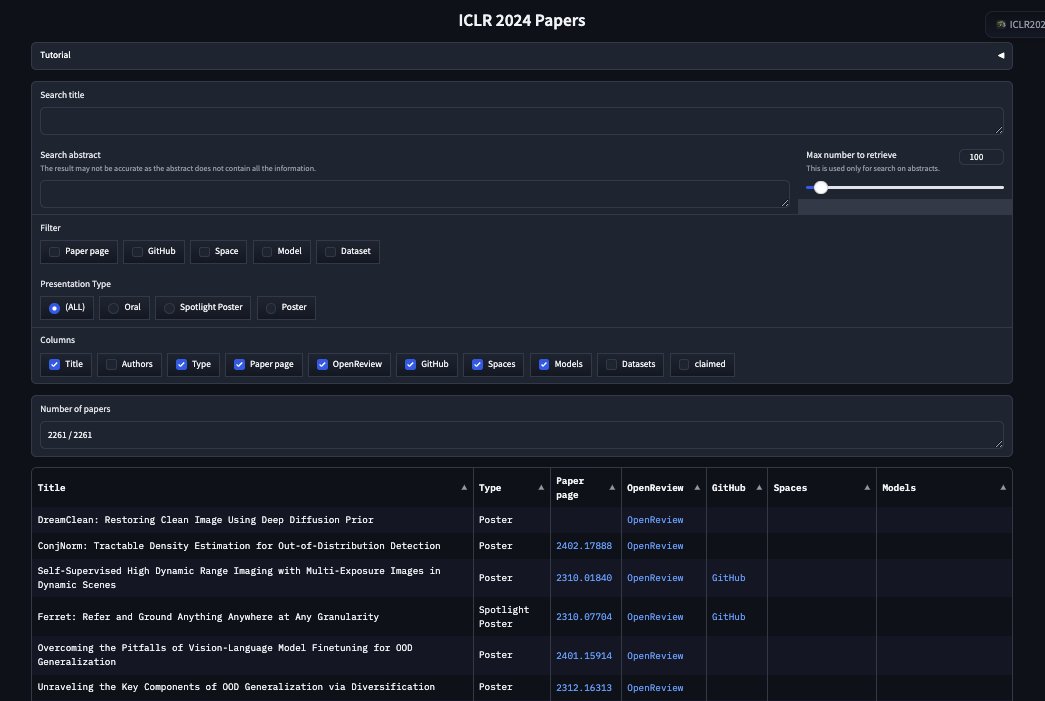
Task: Open paper page 2312.16313 link
Action: click(584, 688)
